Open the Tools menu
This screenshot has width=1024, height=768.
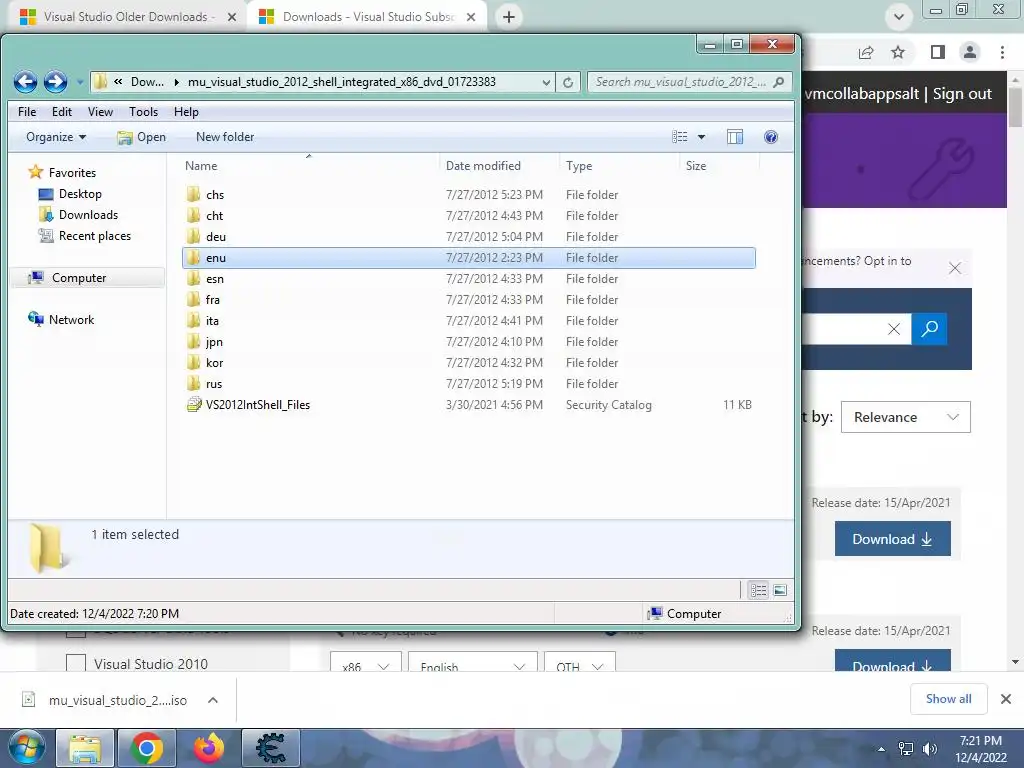pyautogui.click(x=144, y=112)
